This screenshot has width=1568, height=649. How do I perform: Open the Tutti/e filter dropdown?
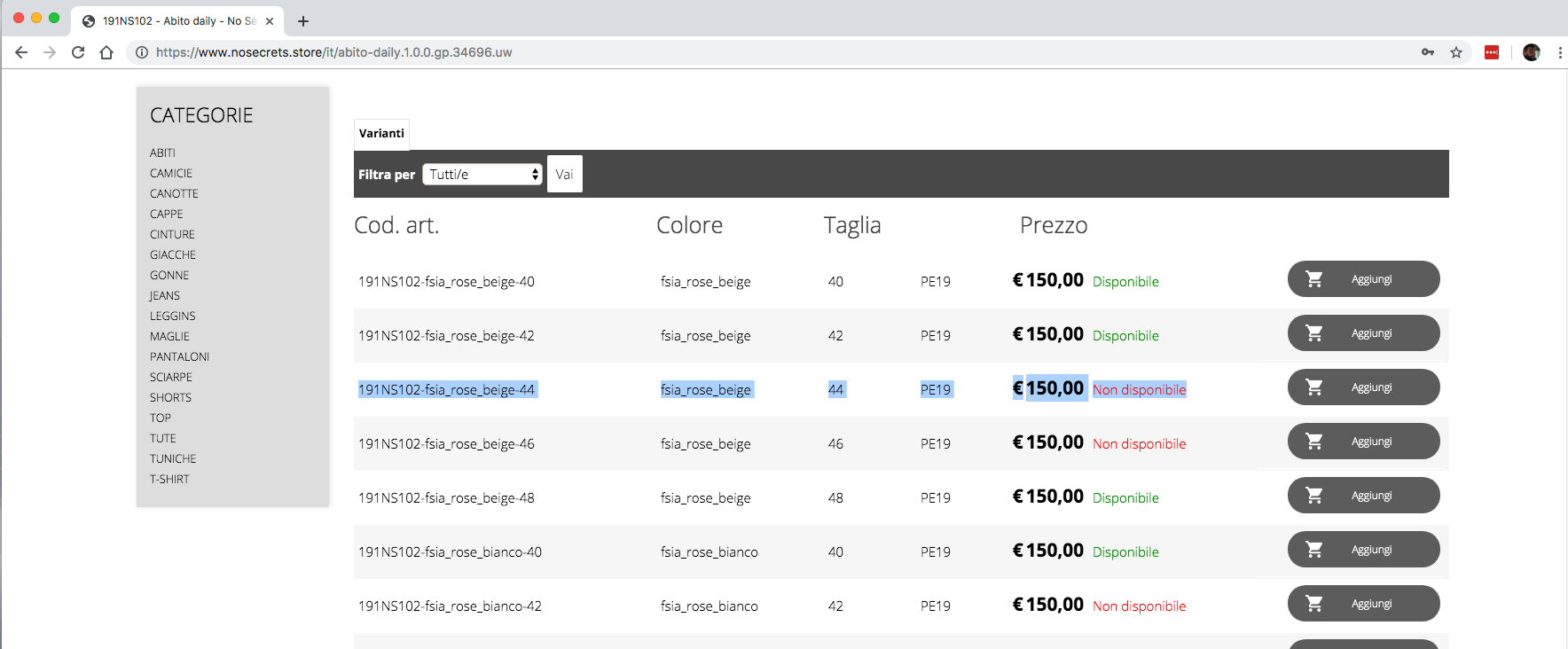pyautogui.click(x=482, y=175)
